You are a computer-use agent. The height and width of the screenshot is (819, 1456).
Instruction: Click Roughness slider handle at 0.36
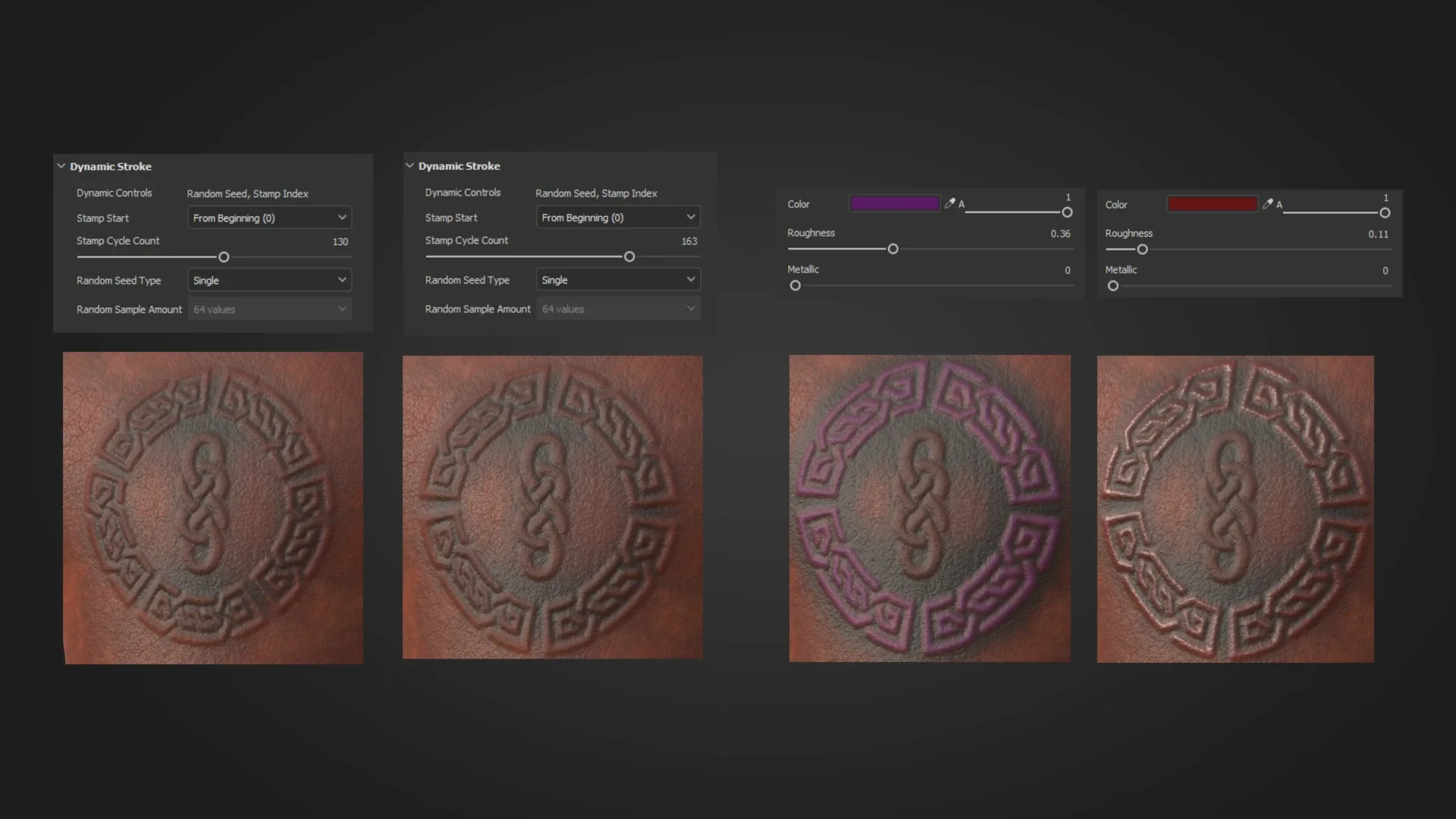click(893, 249)
